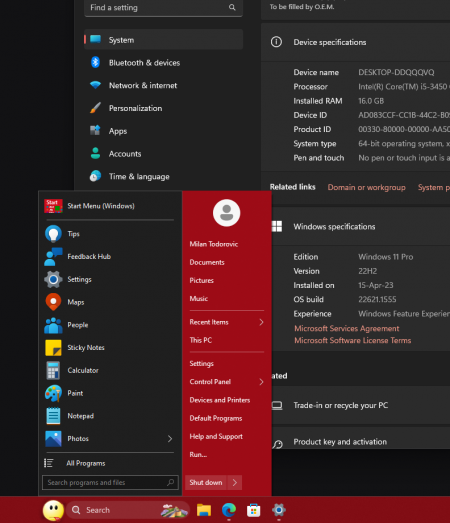Click the user avatar picture
450x523 pixels.
(227, 213)
